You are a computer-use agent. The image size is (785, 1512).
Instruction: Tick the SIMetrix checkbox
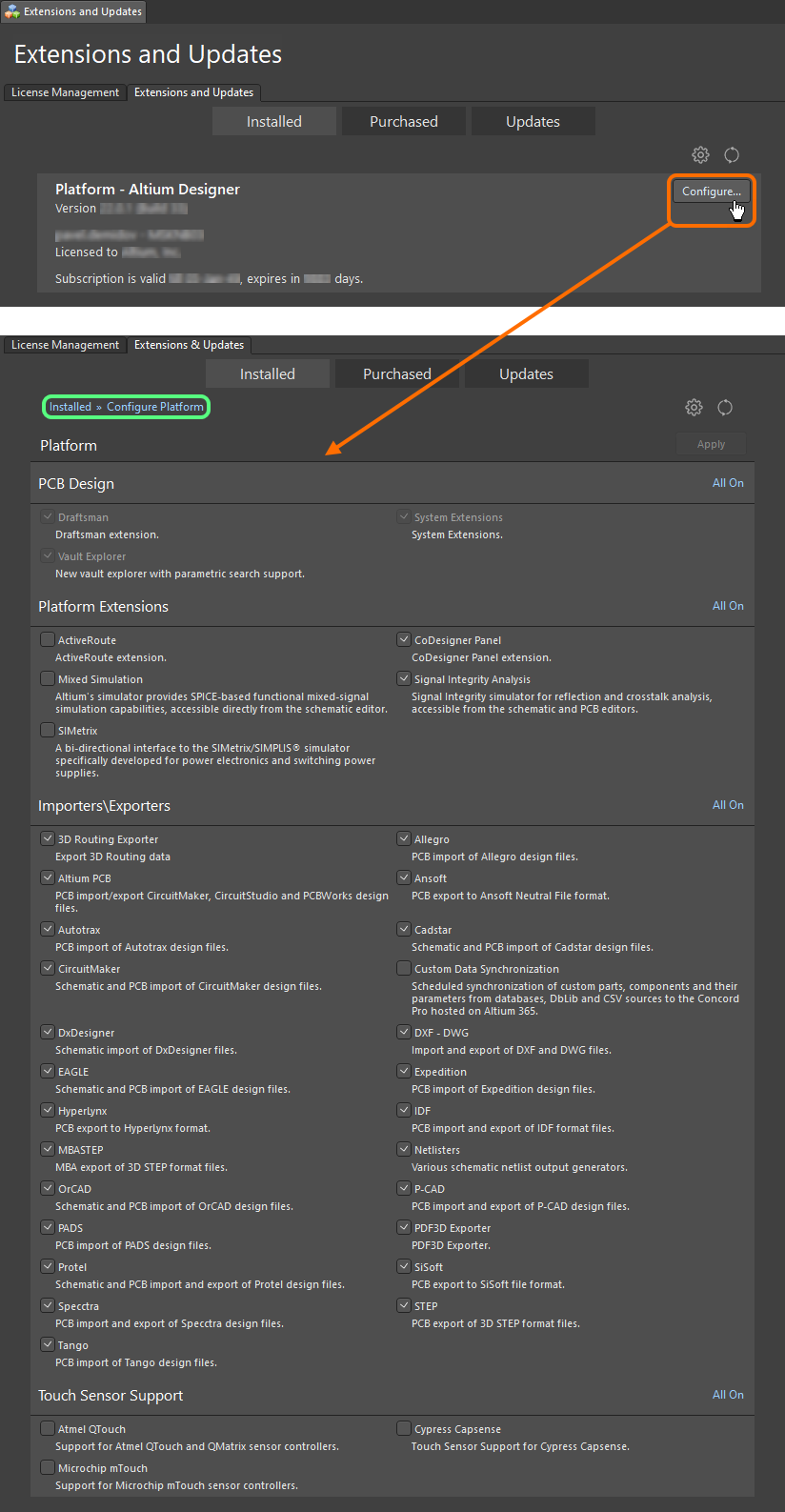point(48,730)
